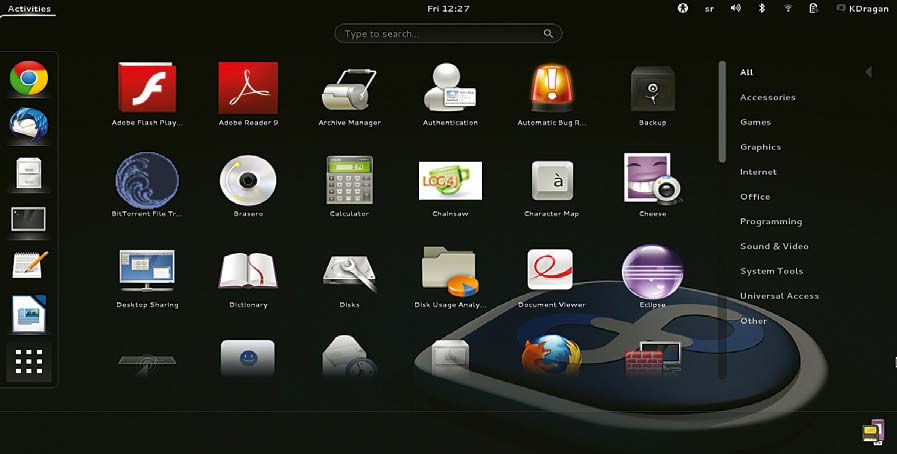897x454 pixels.
Task: Toggle the Show Applications grid button
Action: pos(29,362)
